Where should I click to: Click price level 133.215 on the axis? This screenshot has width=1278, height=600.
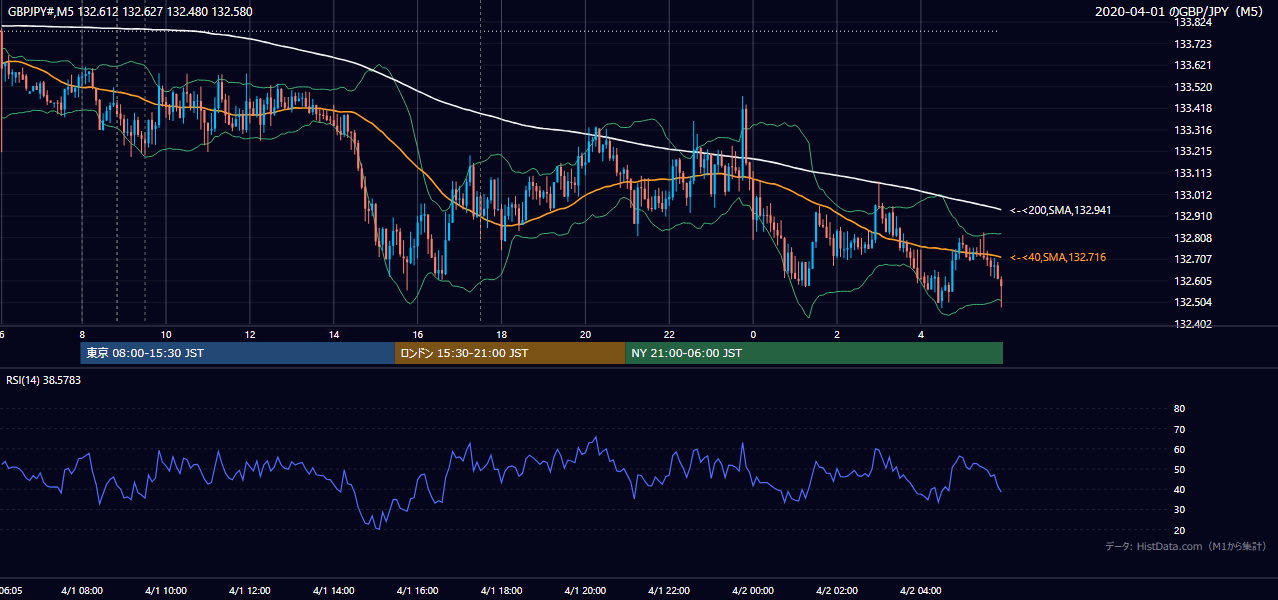[1193, 151]
